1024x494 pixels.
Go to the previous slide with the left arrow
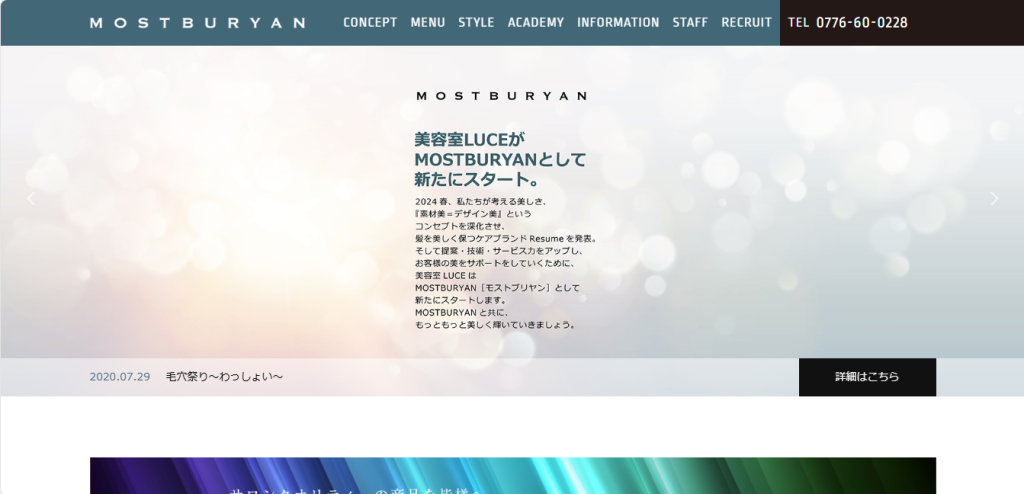pos(31,198)
